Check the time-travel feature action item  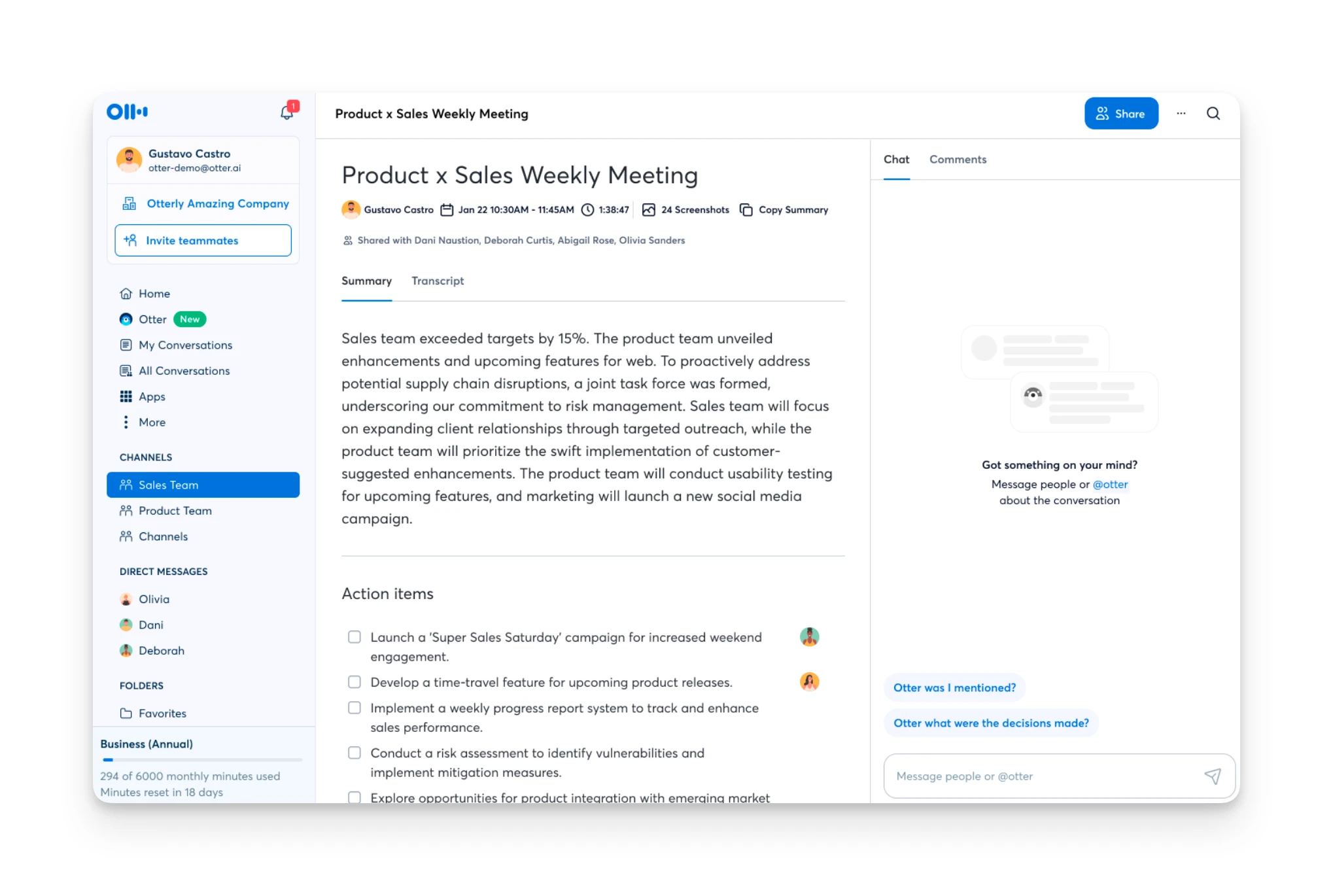(355, 682)
